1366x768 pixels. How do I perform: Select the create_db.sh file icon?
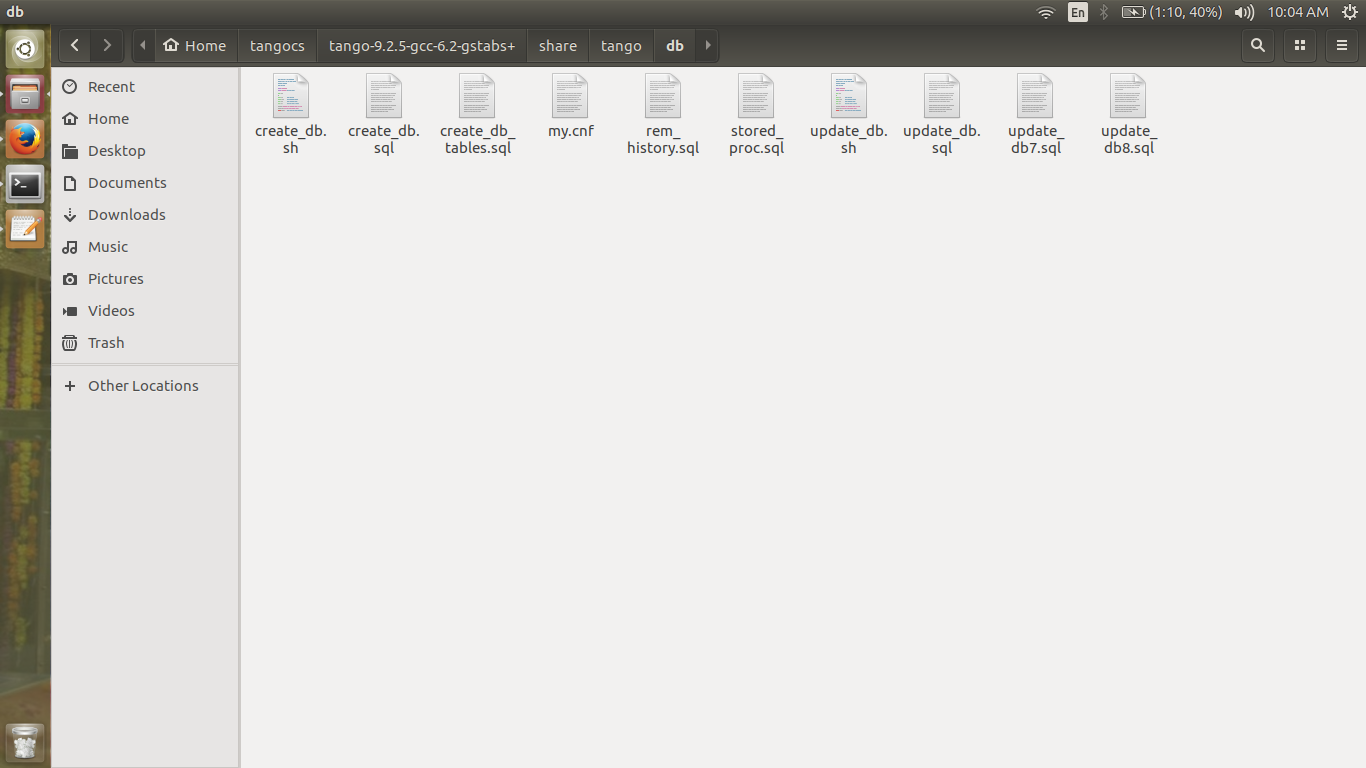pos(291,96)
